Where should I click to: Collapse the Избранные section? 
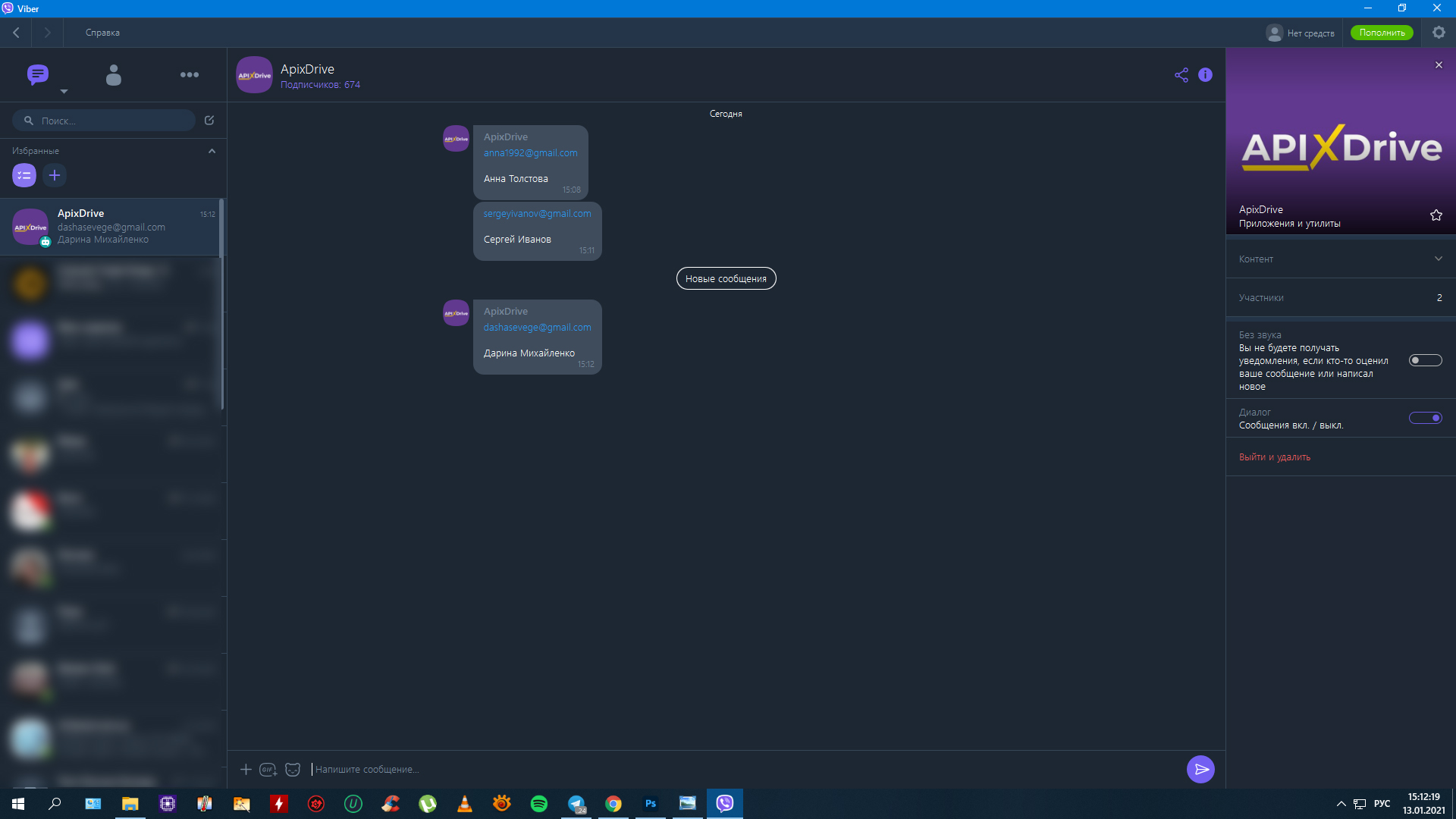point(212,151)
